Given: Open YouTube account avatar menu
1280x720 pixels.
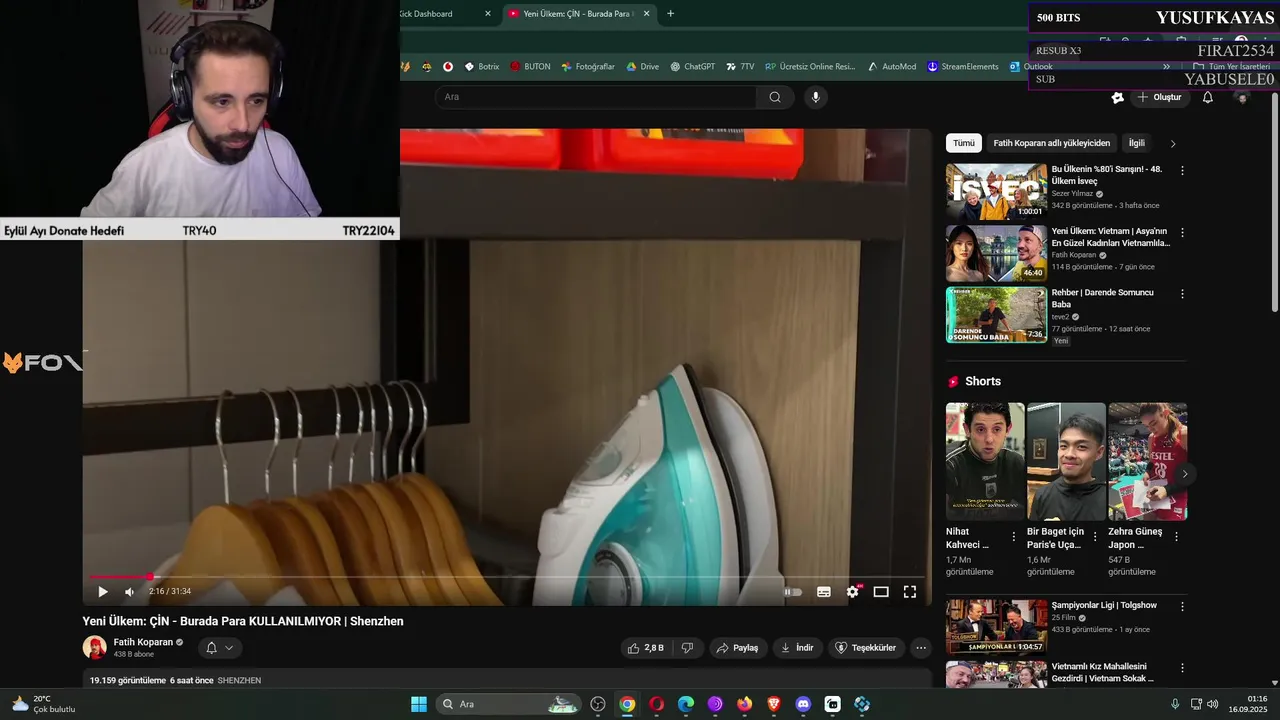Looking at the screenshot, I should tap(1243, 97).
